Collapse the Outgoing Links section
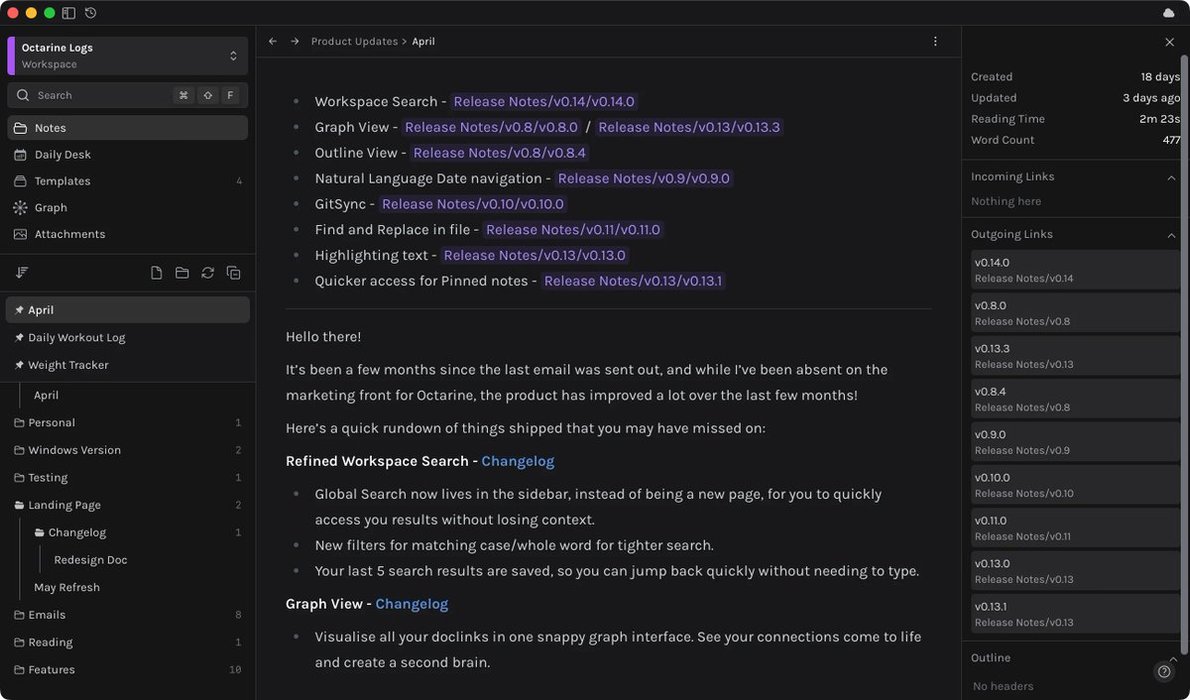The width and height of the screenshot is (1190, 700). pos(1171,235)
